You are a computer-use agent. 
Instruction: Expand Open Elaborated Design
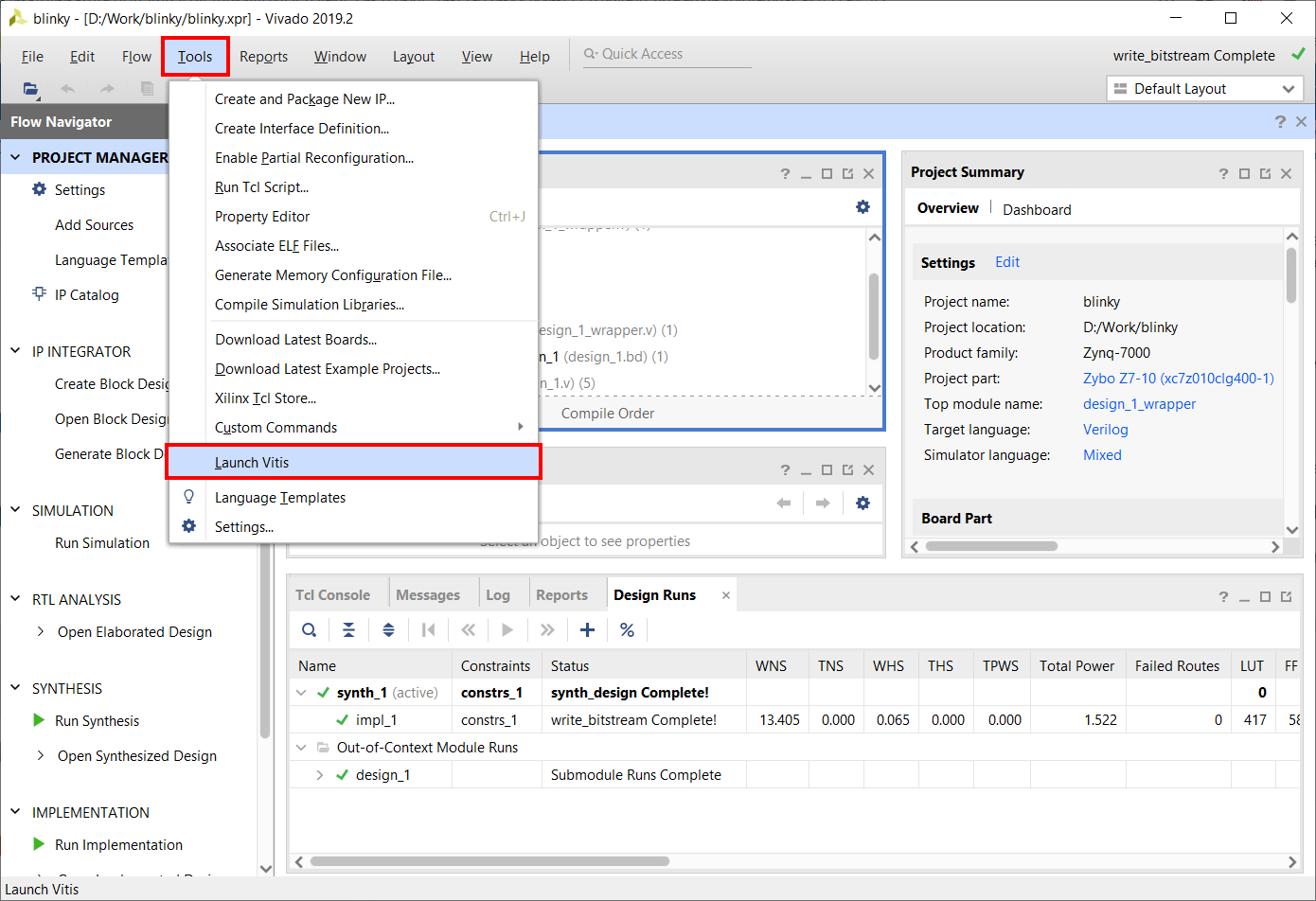point(40,631)
